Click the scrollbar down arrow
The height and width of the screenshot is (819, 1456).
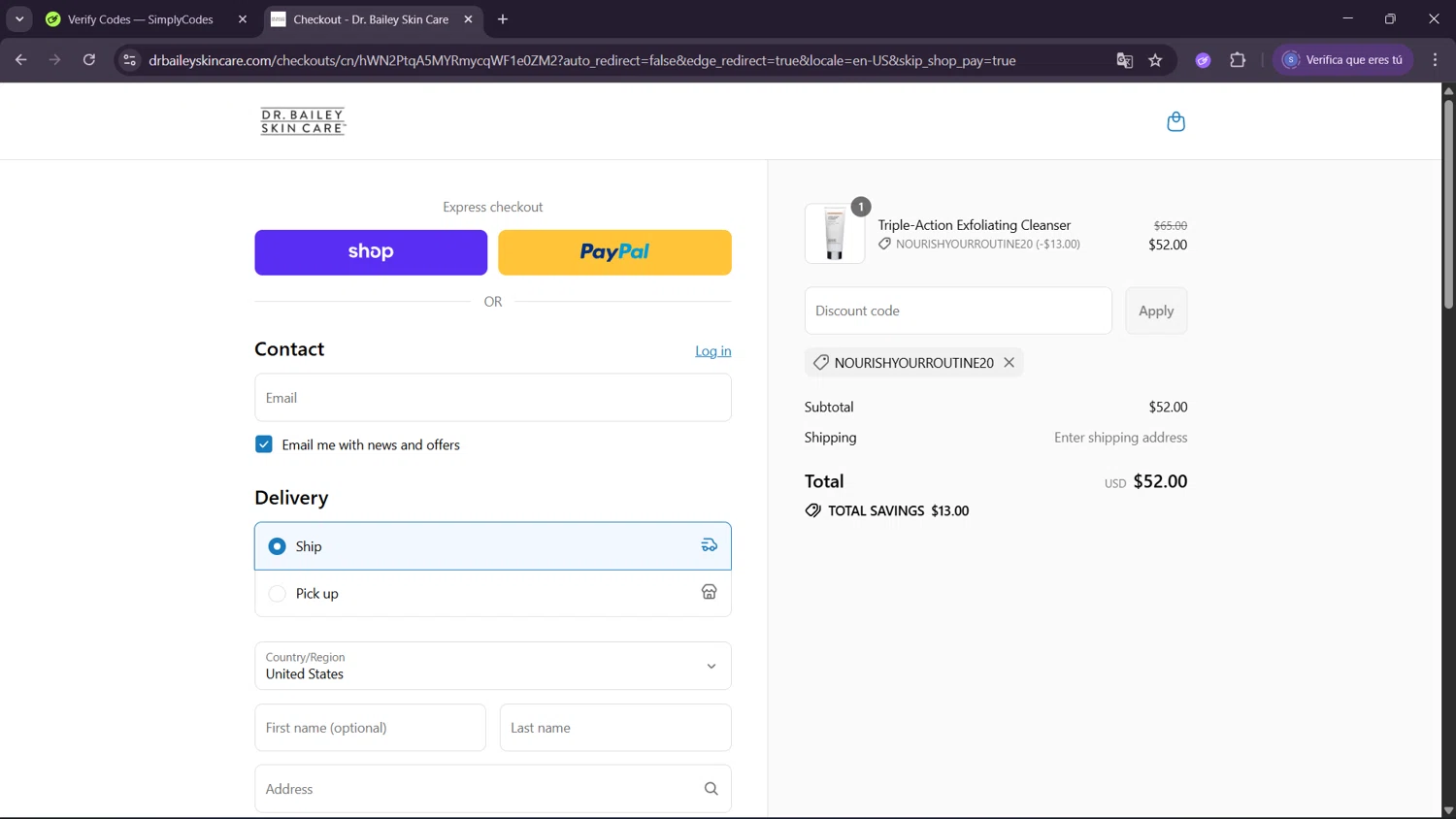pos(1448,810)
